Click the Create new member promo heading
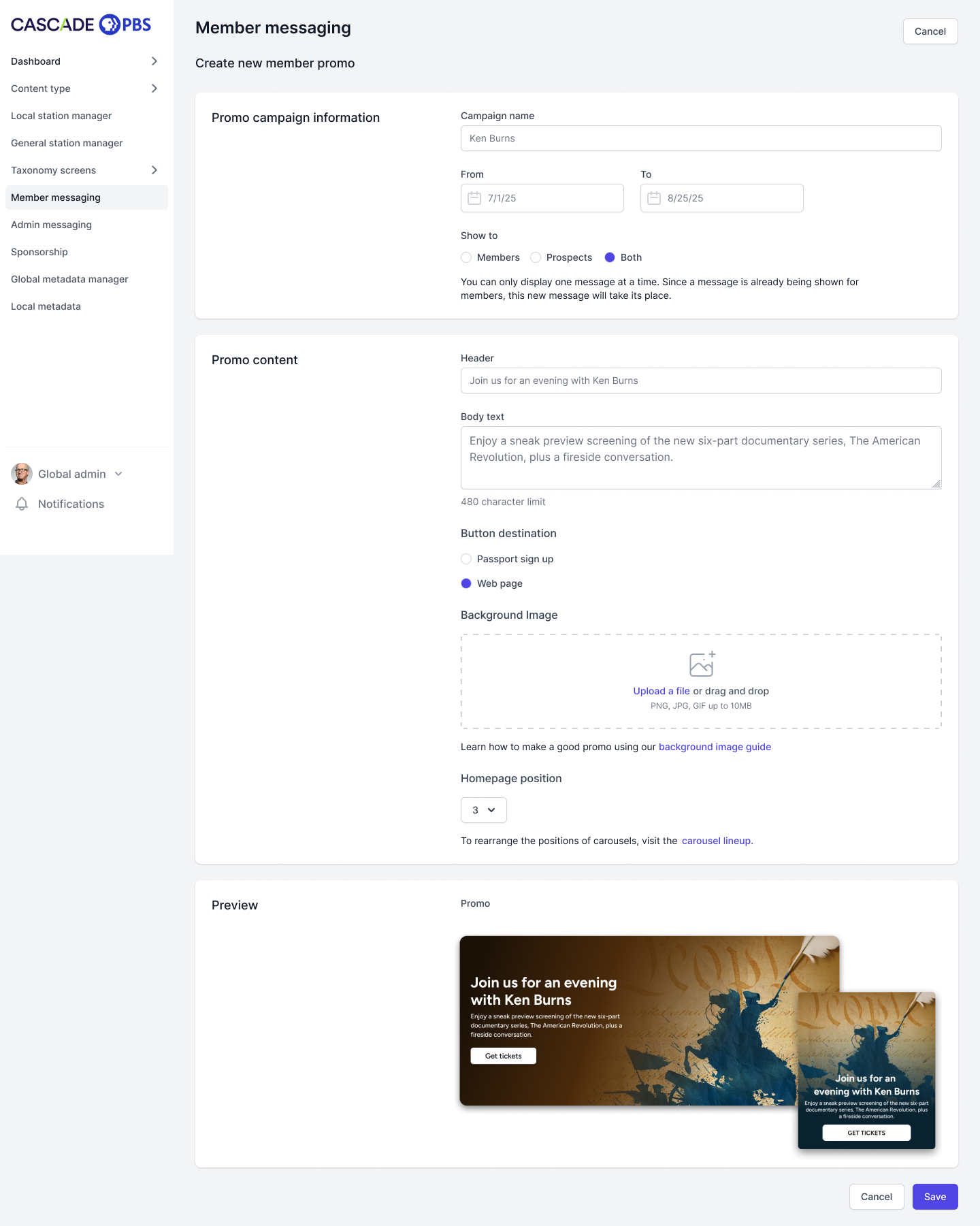The height and width of the screenshot is (1226, 980). pyautogui.click(x=275, y=63)
